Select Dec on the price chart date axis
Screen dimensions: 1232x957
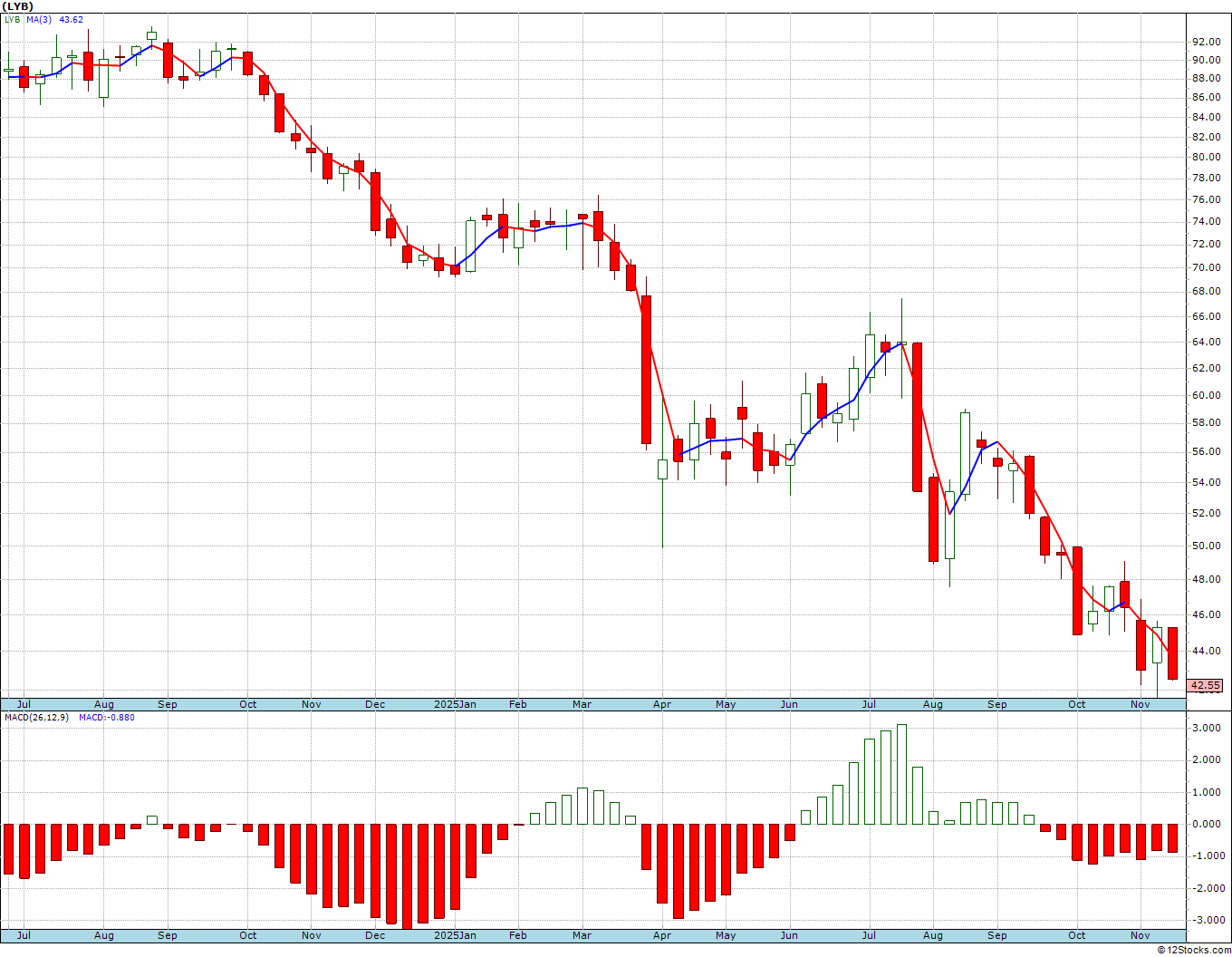point(375,704)
